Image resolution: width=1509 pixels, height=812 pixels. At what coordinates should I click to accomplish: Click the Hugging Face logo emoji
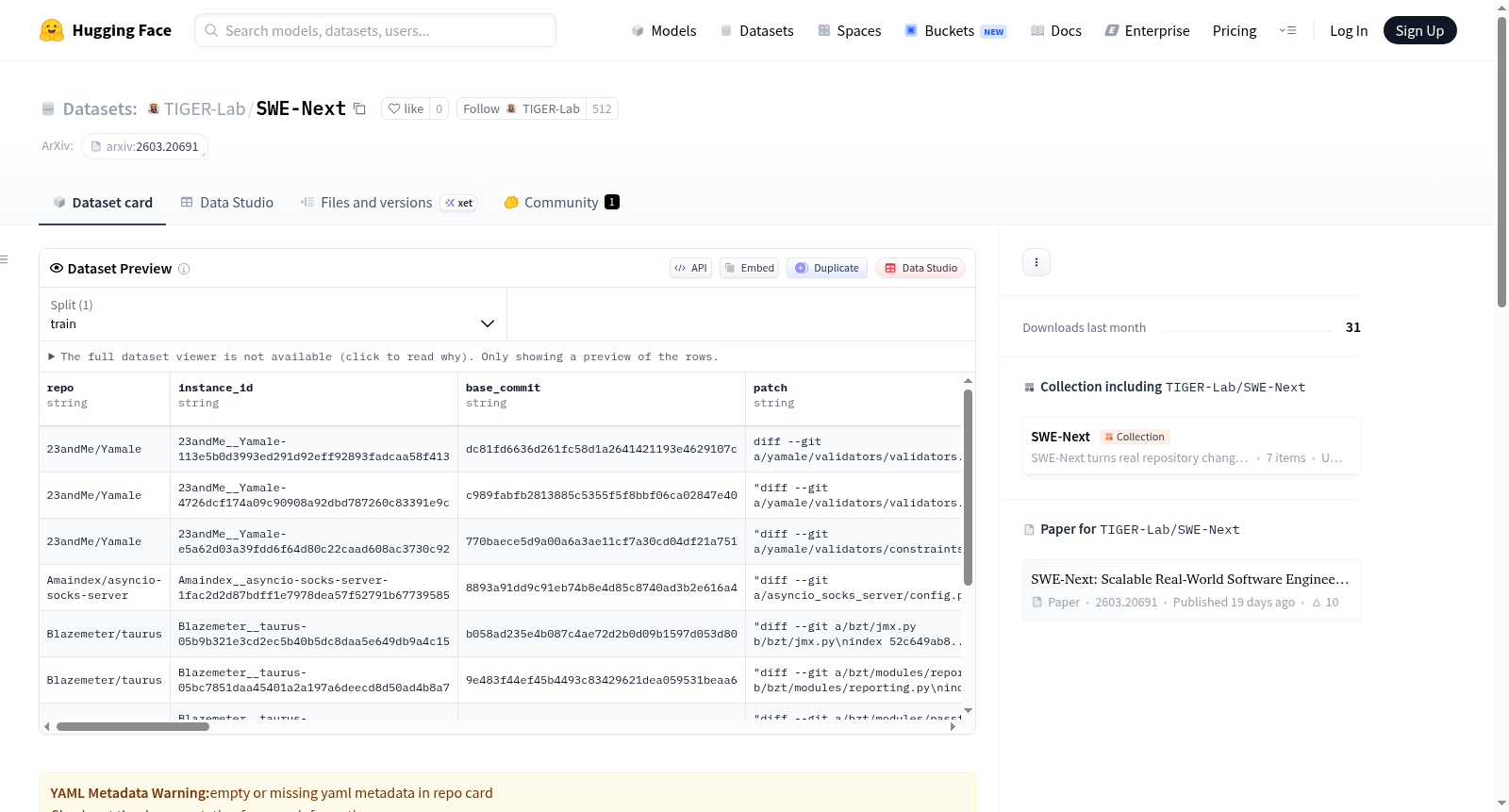tap(52, 30)
